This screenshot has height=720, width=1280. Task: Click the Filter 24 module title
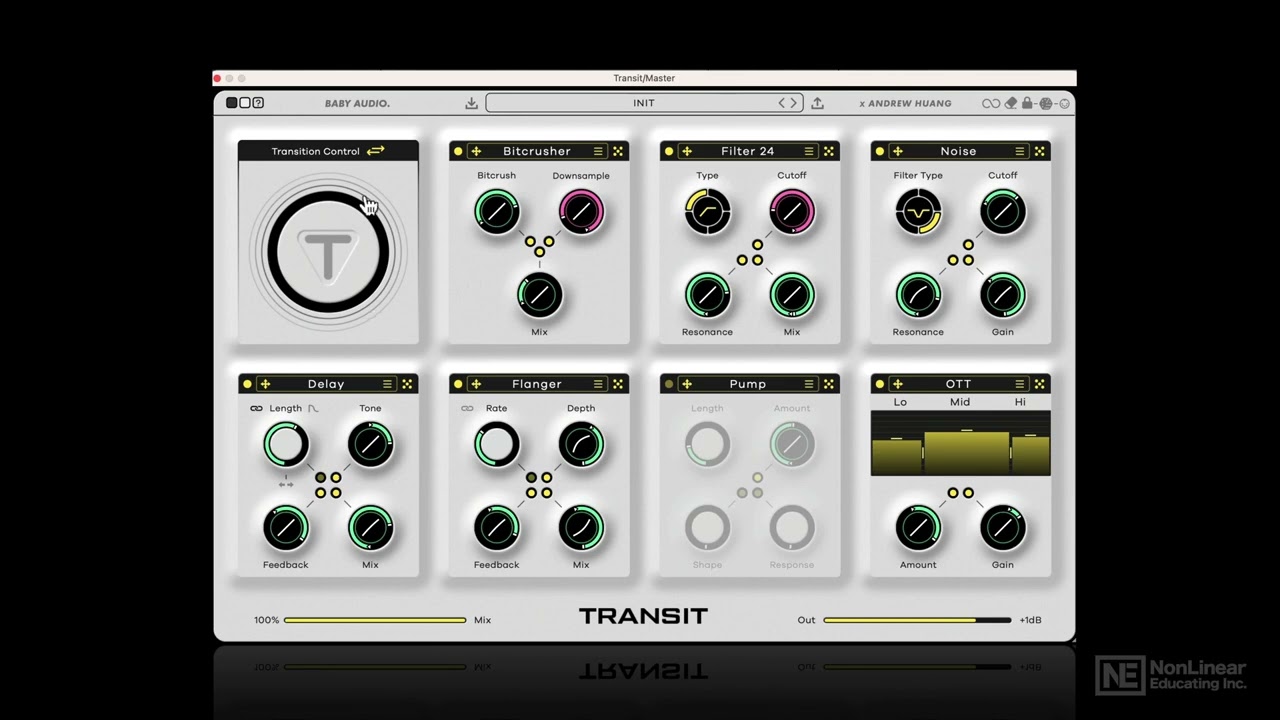tap(748, 151)
